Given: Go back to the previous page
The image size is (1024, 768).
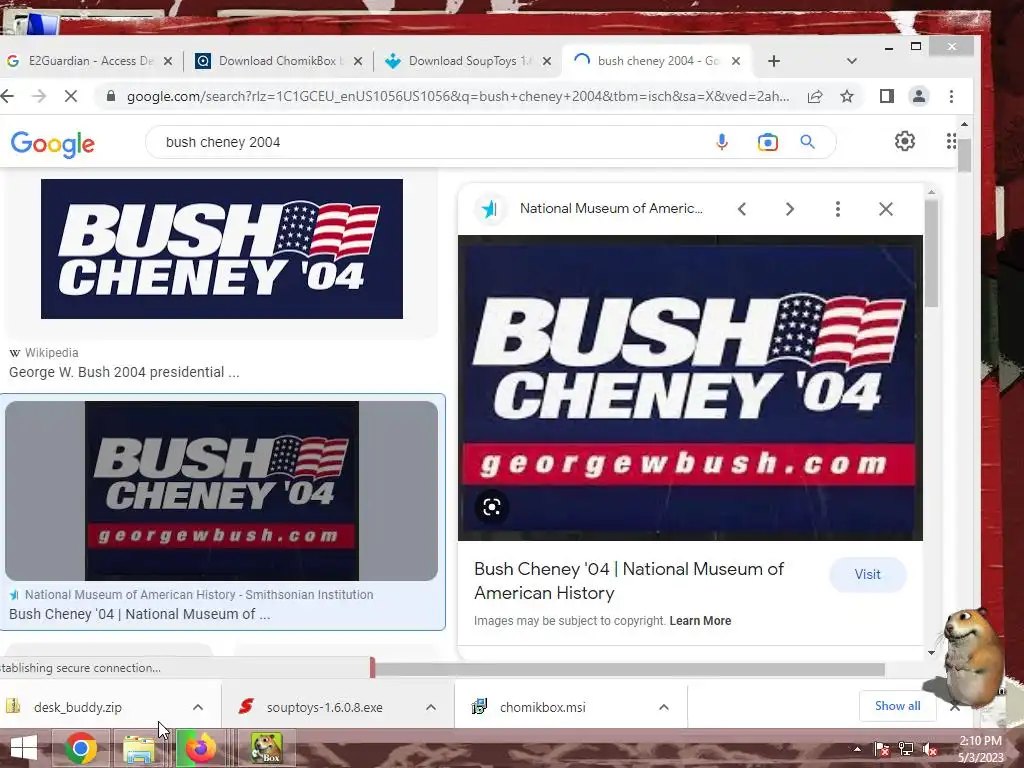Looking at the screenshot, I should click(7, 97).
